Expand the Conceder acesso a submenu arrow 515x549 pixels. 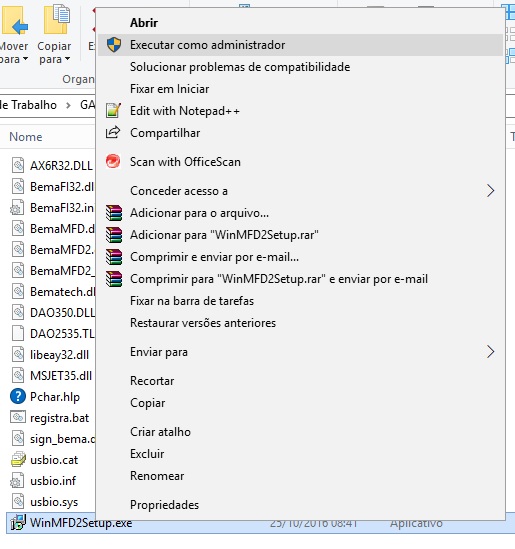[x=490, y=191]
